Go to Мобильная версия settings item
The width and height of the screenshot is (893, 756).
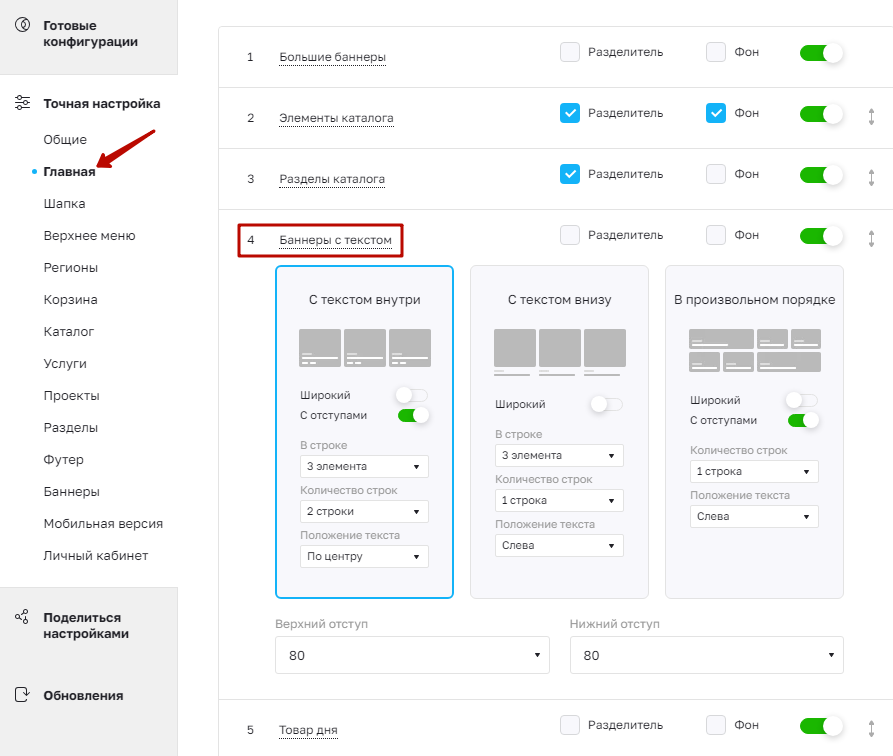(x=103, y=524)
